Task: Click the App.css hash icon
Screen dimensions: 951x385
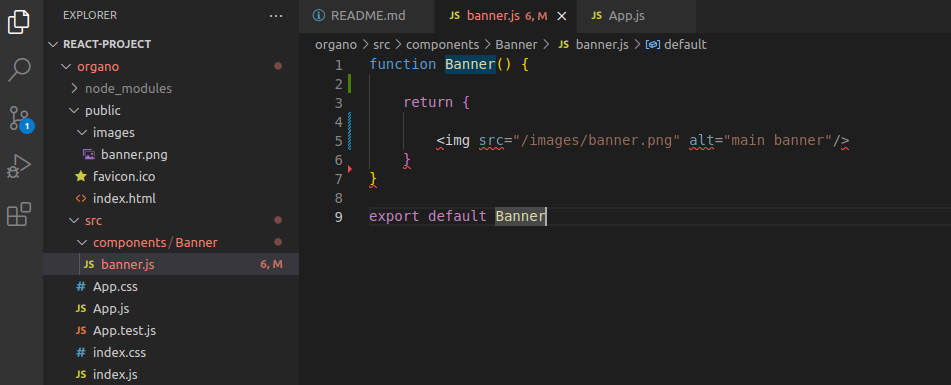Action: [x=81, y=286]
